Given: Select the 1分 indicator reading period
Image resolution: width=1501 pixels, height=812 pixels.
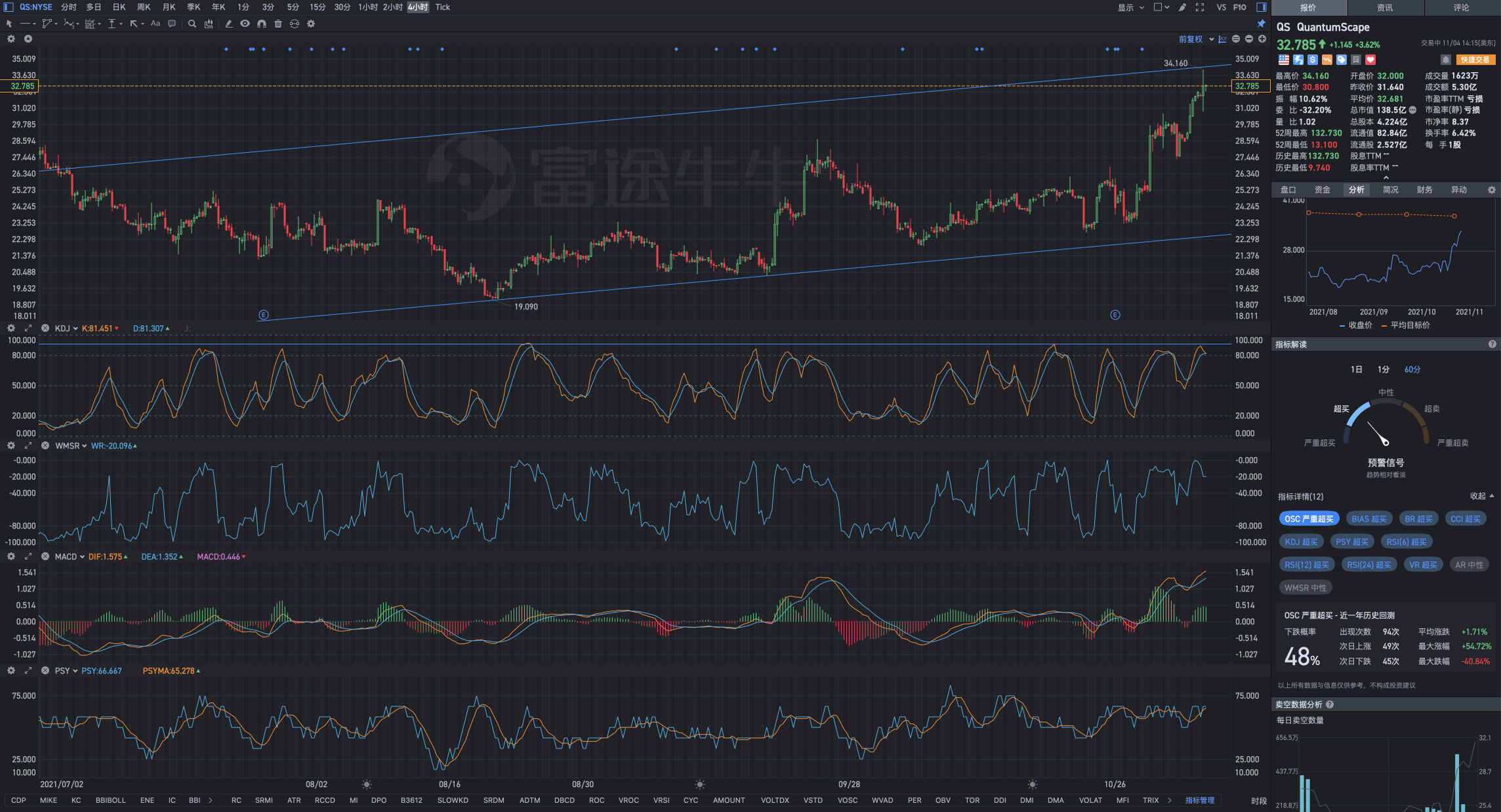Looking at the screenshot, I should coord(1384,369).
